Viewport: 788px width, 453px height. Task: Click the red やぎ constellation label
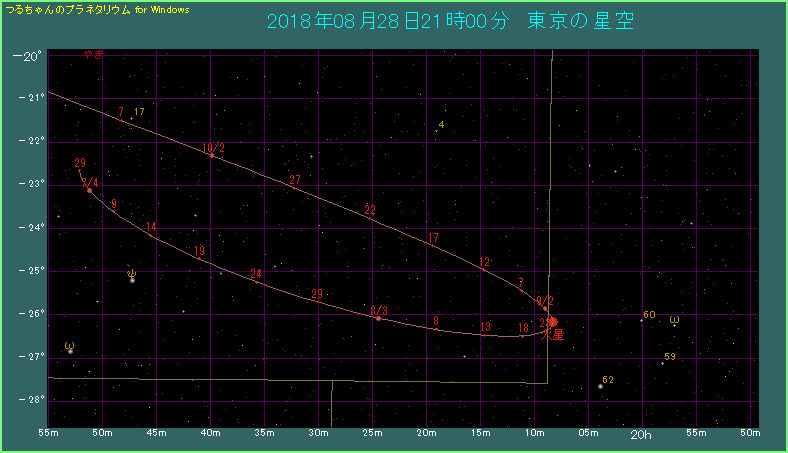tap(94, 56)
